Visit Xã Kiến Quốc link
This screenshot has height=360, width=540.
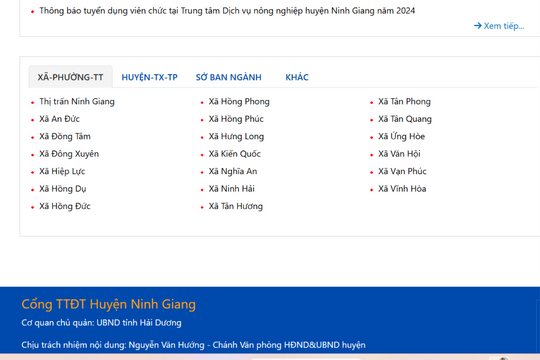pos(235,154)
